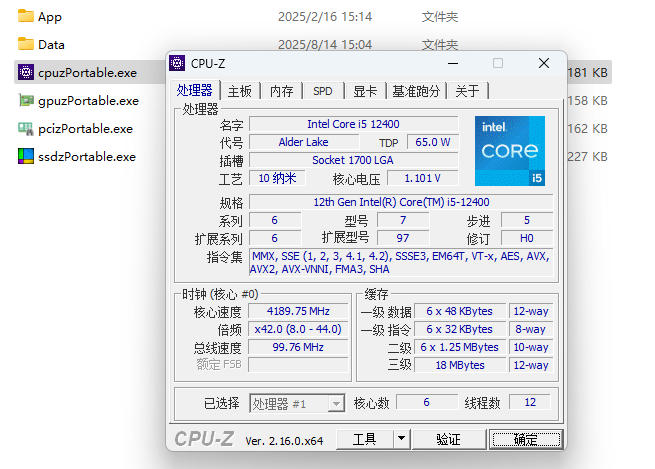Click L3 cache 18 MBytes
The height and width of the screenshot is (469, 655).
460,365
